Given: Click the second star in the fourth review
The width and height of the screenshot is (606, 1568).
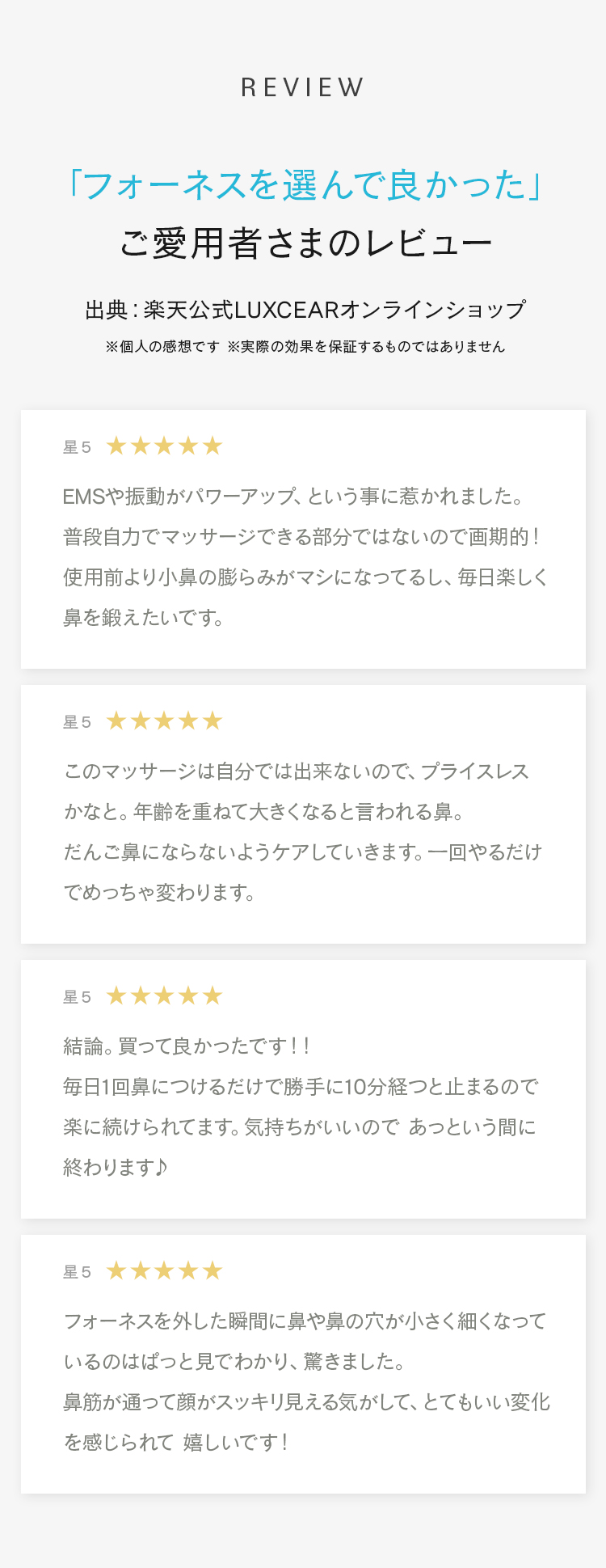Looking at the screenshot, I should 141,1270.
